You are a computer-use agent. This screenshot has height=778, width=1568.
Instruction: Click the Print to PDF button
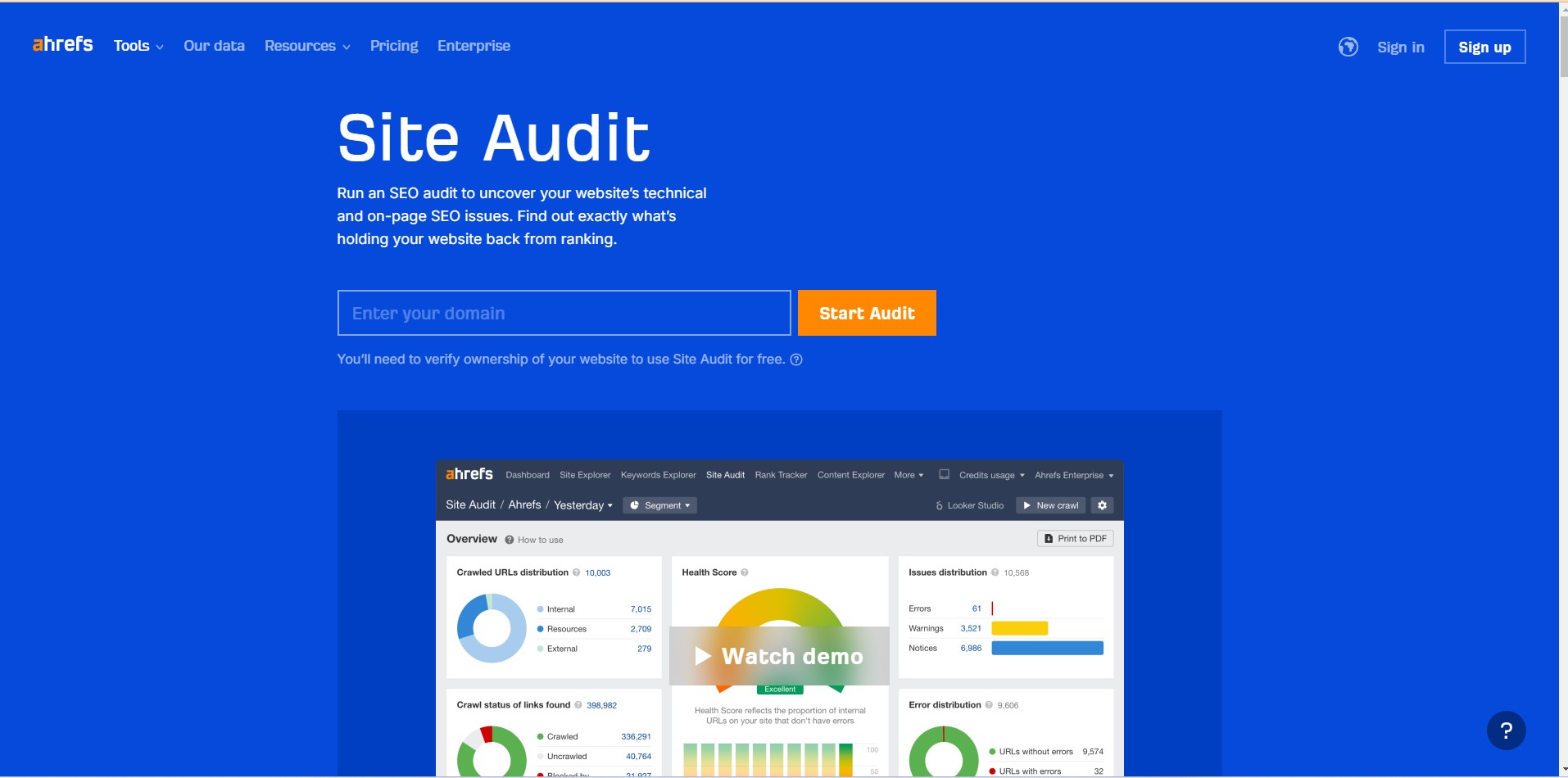tap(1076, 539)
